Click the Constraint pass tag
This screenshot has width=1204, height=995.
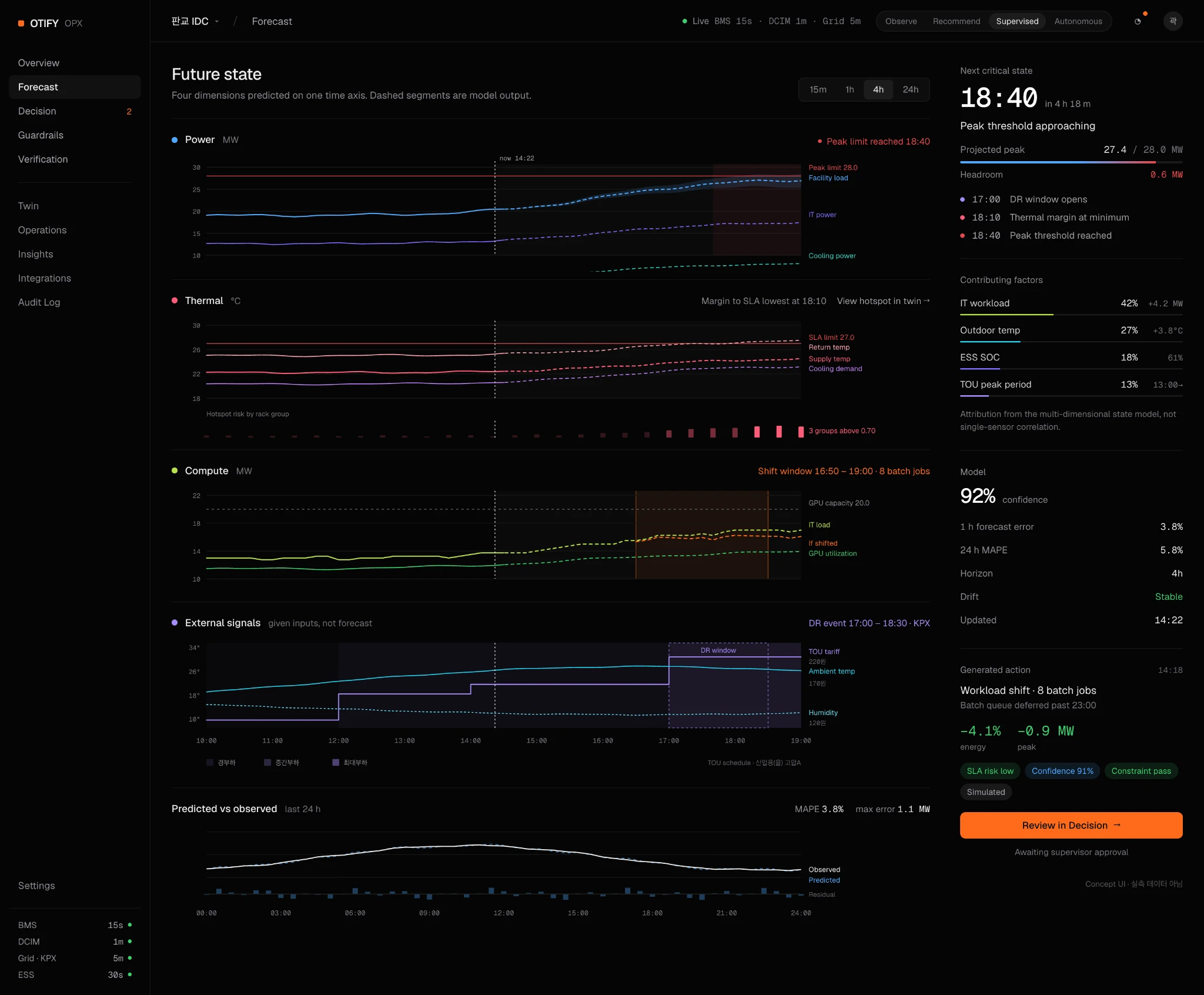[1141, 771]
